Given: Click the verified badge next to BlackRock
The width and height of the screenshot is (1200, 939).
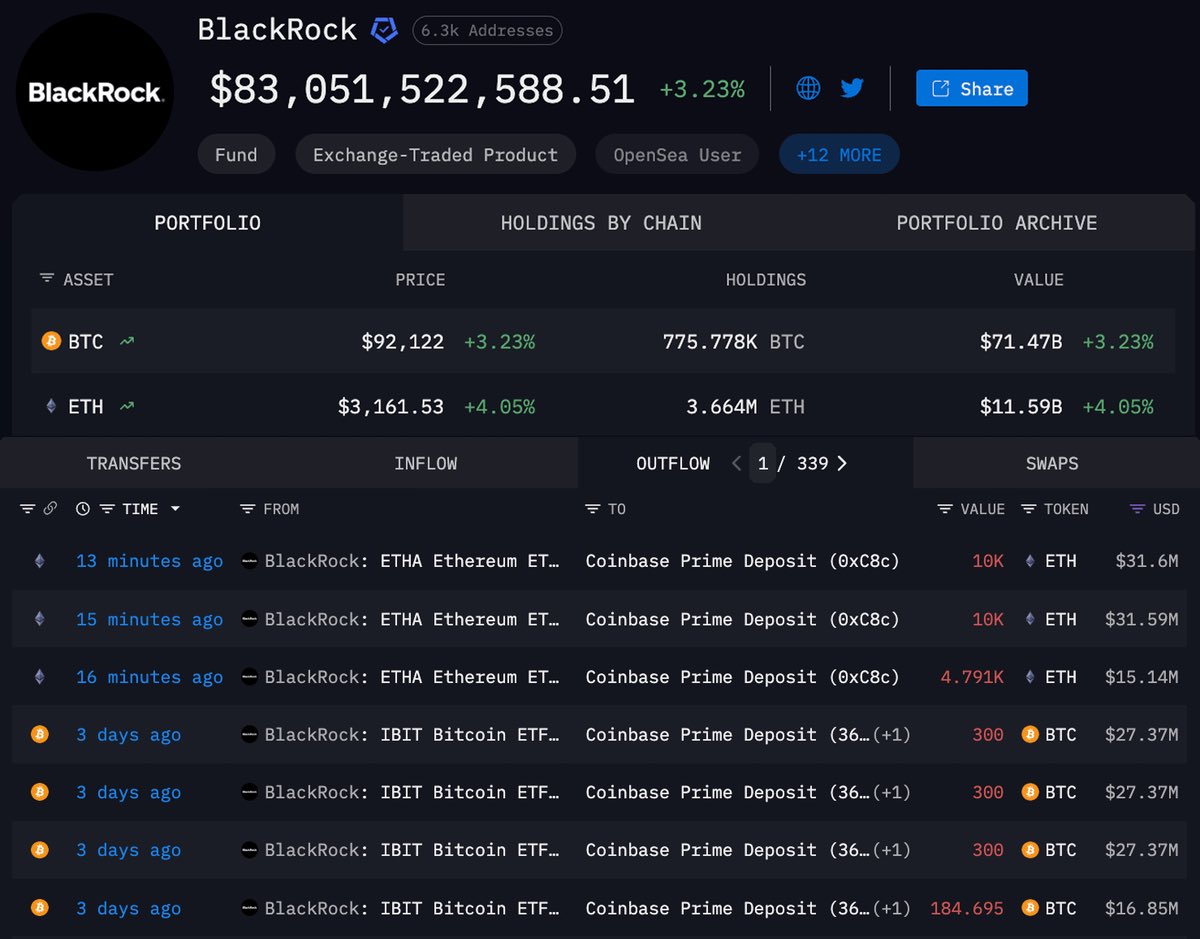Looking at the screenshot, I should tap(384, 30).
